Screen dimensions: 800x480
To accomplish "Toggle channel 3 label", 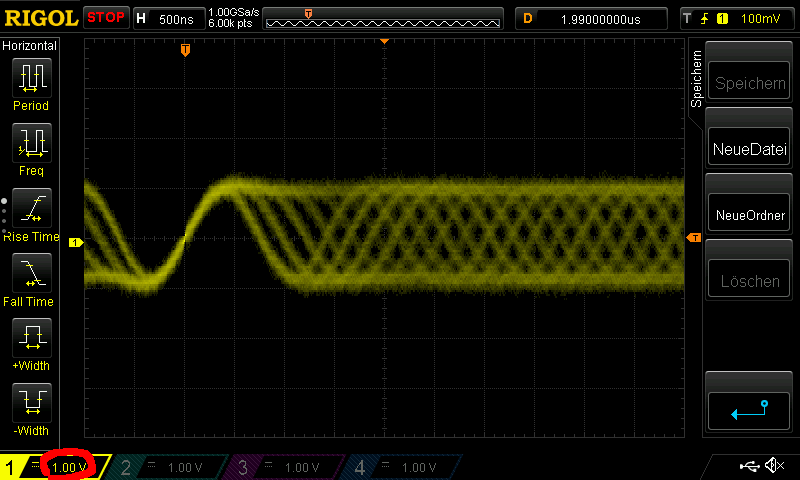I will (x=243, y=467).
